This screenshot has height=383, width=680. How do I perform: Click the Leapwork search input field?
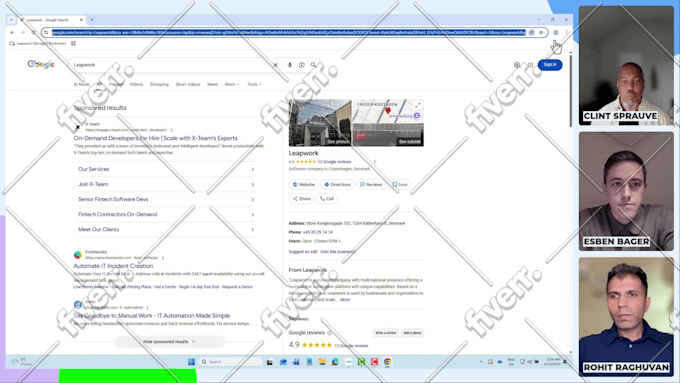click(x=171, y=65)
